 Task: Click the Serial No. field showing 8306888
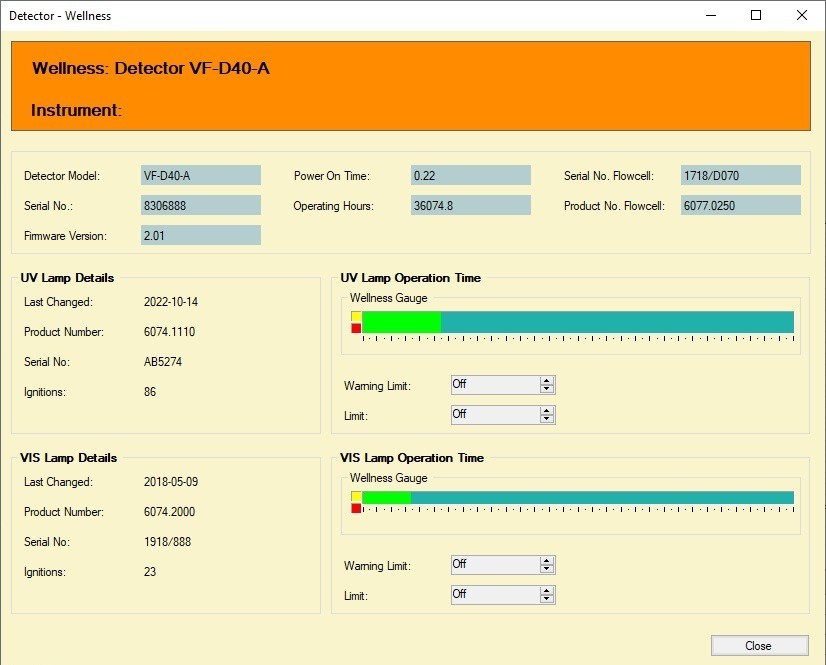pos(200,205)
